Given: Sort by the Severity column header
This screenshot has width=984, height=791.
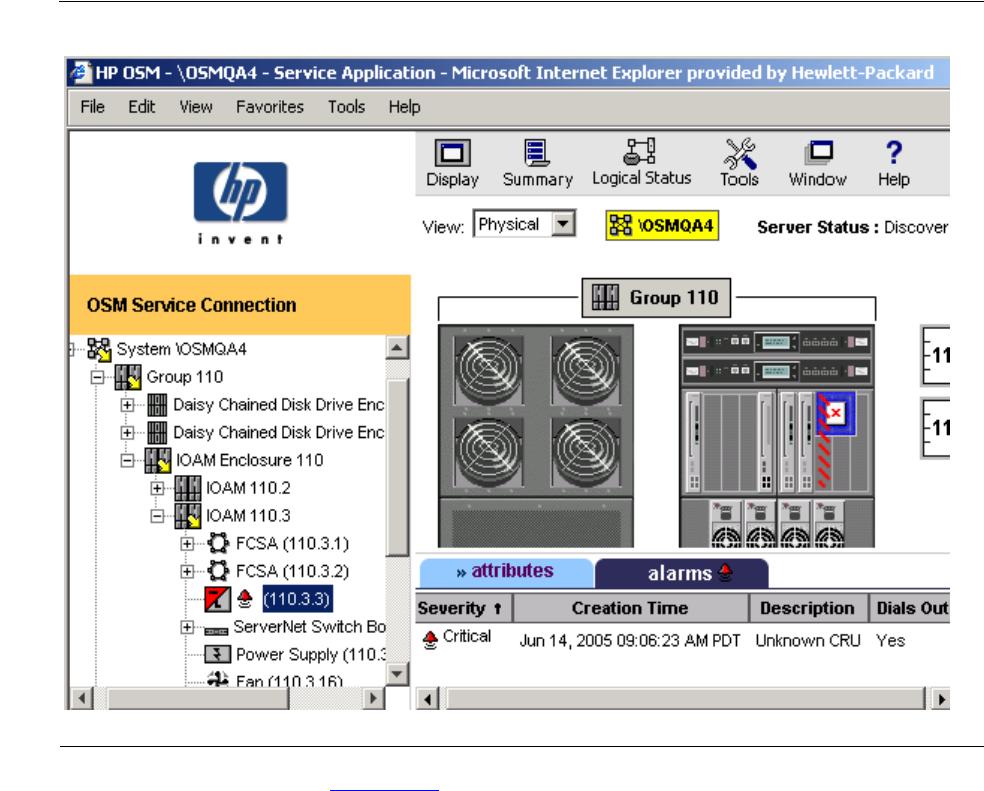Looking at the screenshot, I should [463, 608].
